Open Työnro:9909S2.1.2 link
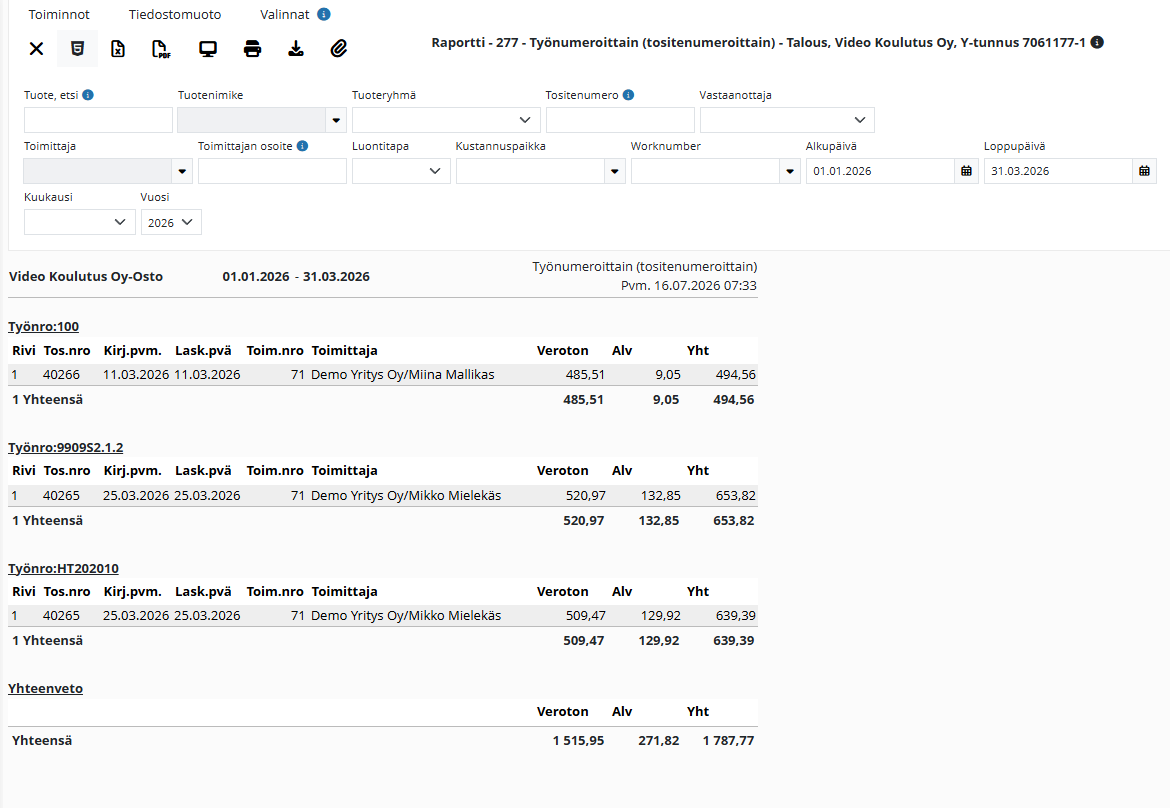Screen dimensions: 1170x808 point(66,448)
